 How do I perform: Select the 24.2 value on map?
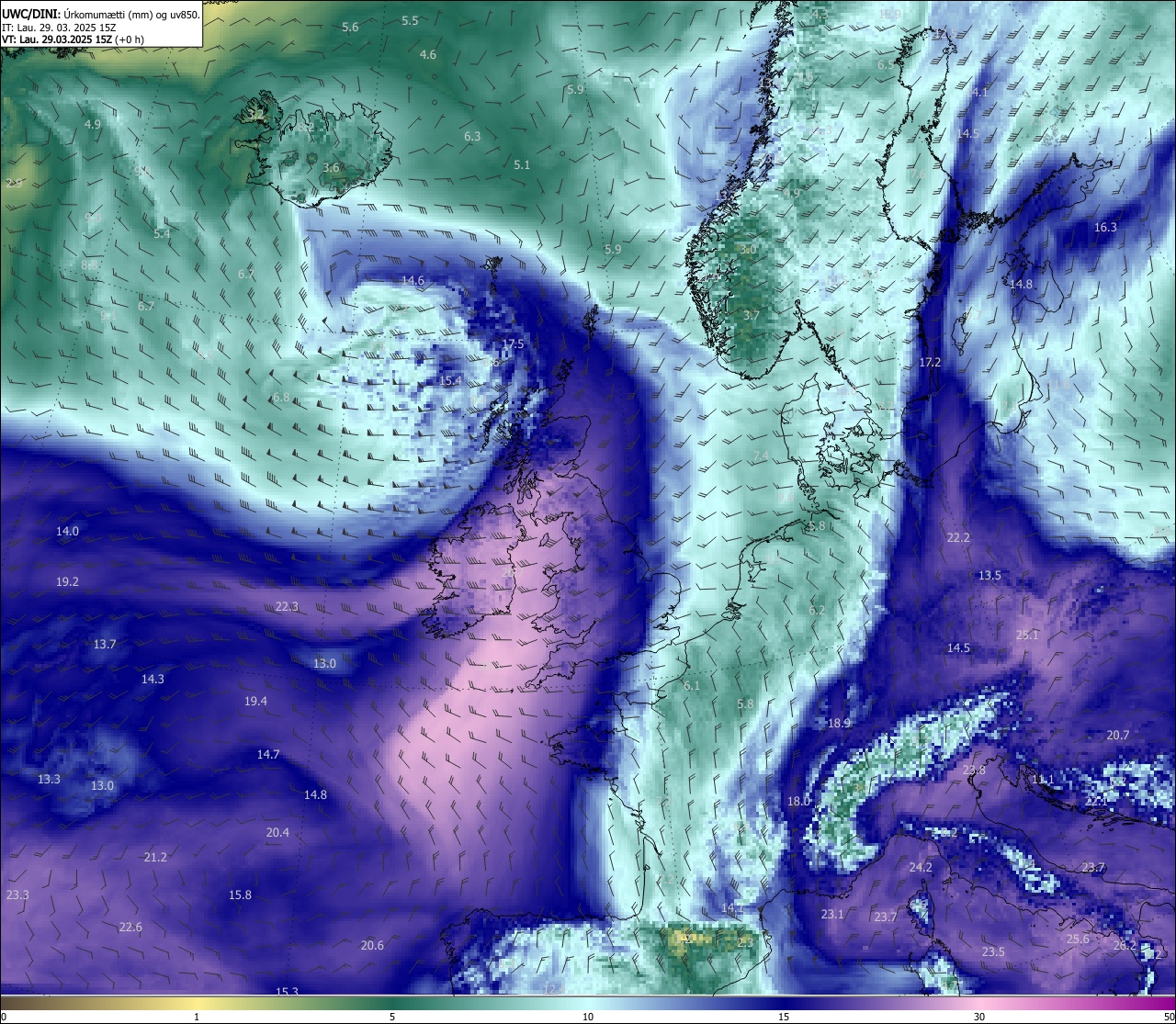point(921,868)
